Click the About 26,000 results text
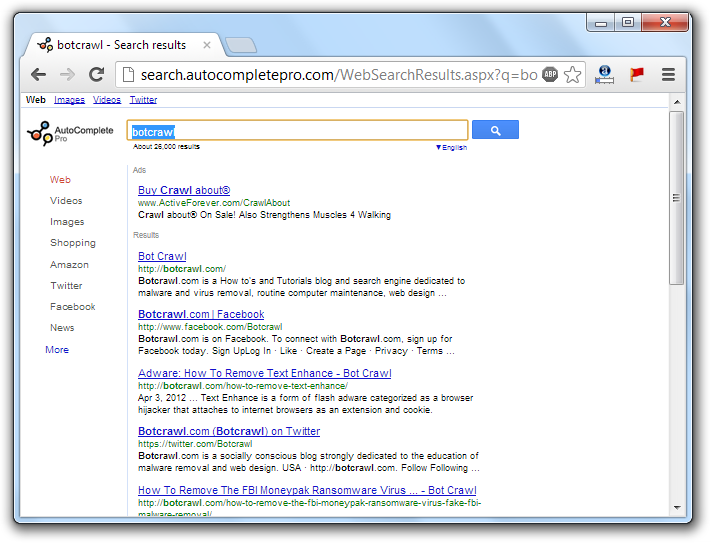This screenshot has width=711, height=543. (166, 146)
